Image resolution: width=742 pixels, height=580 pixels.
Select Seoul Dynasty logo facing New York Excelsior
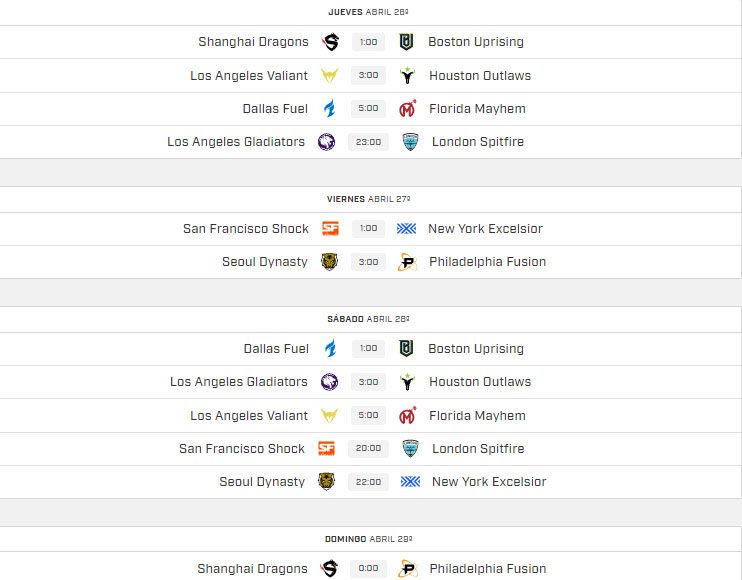(326, 482)
